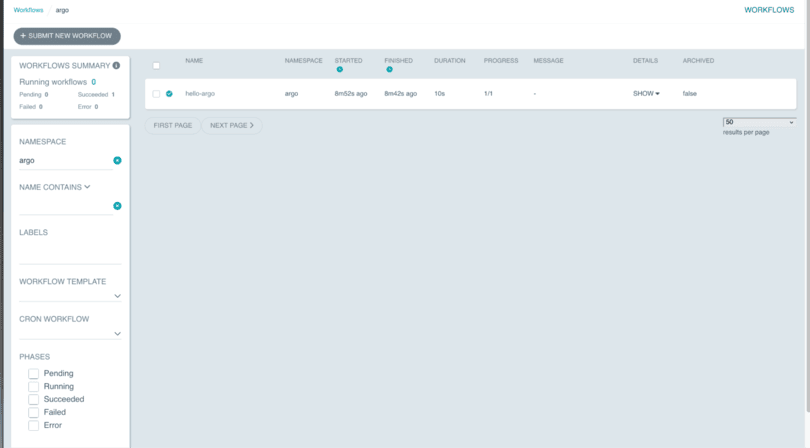Click the 1/1 progress value

[x=488, y=94]
